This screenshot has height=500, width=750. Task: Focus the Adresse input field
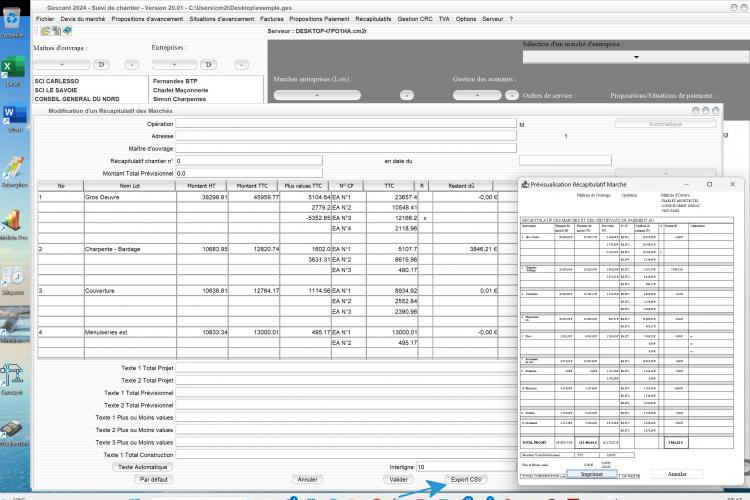coord(346,136)
